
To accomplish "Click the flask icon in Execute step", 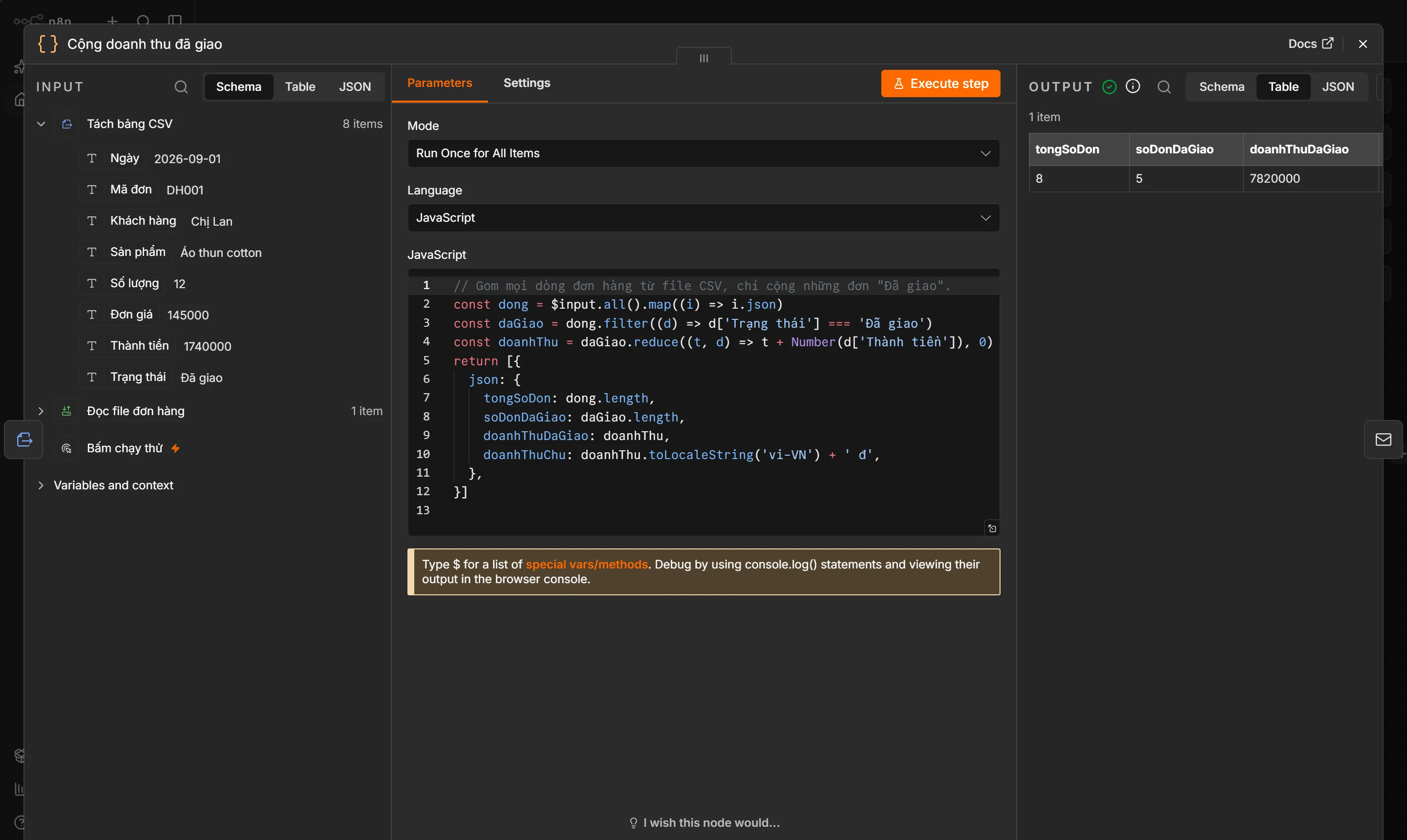I will point(898,84).
